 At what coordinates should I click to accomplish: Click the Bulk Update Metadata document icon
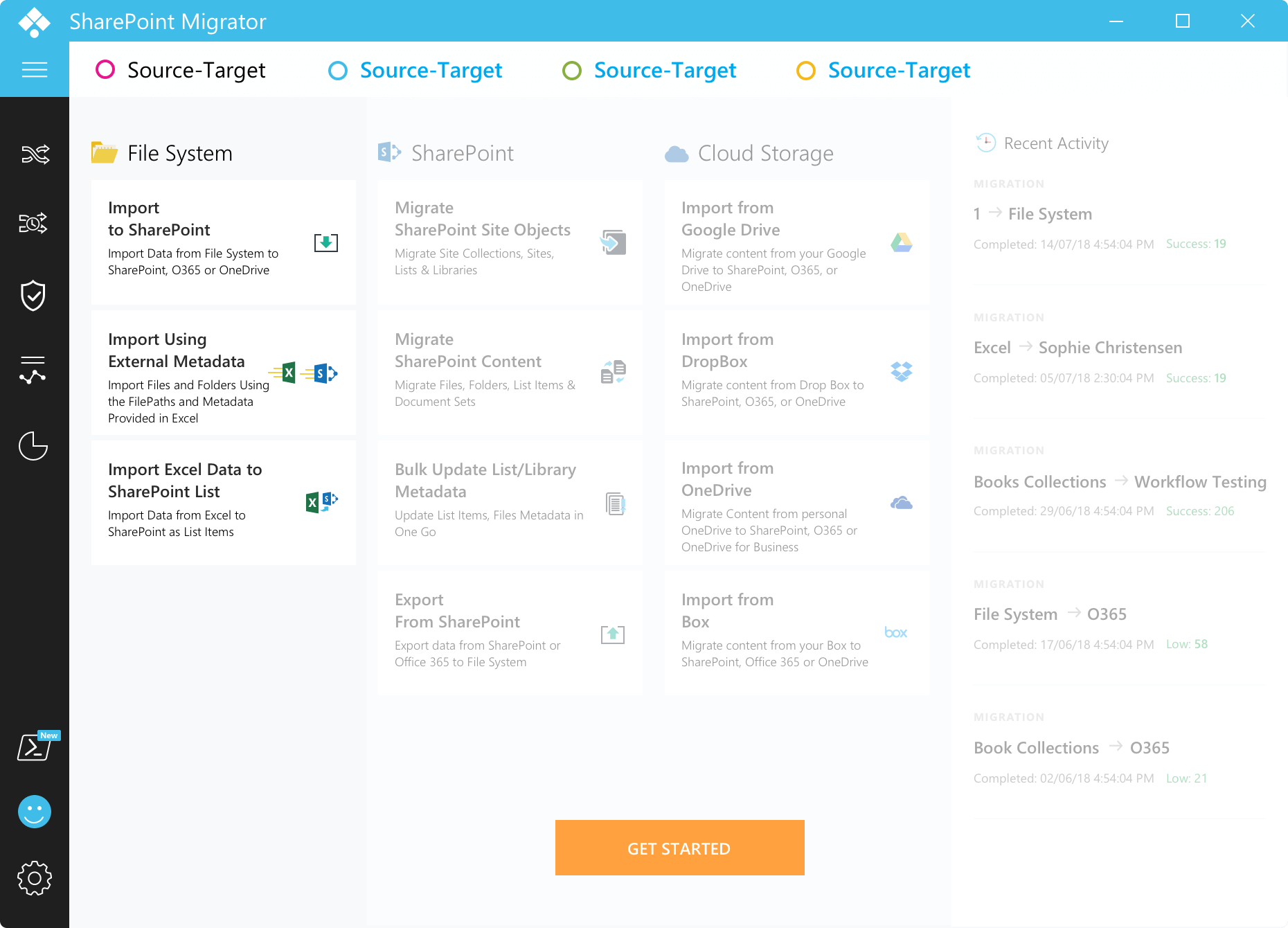[616, 503]
